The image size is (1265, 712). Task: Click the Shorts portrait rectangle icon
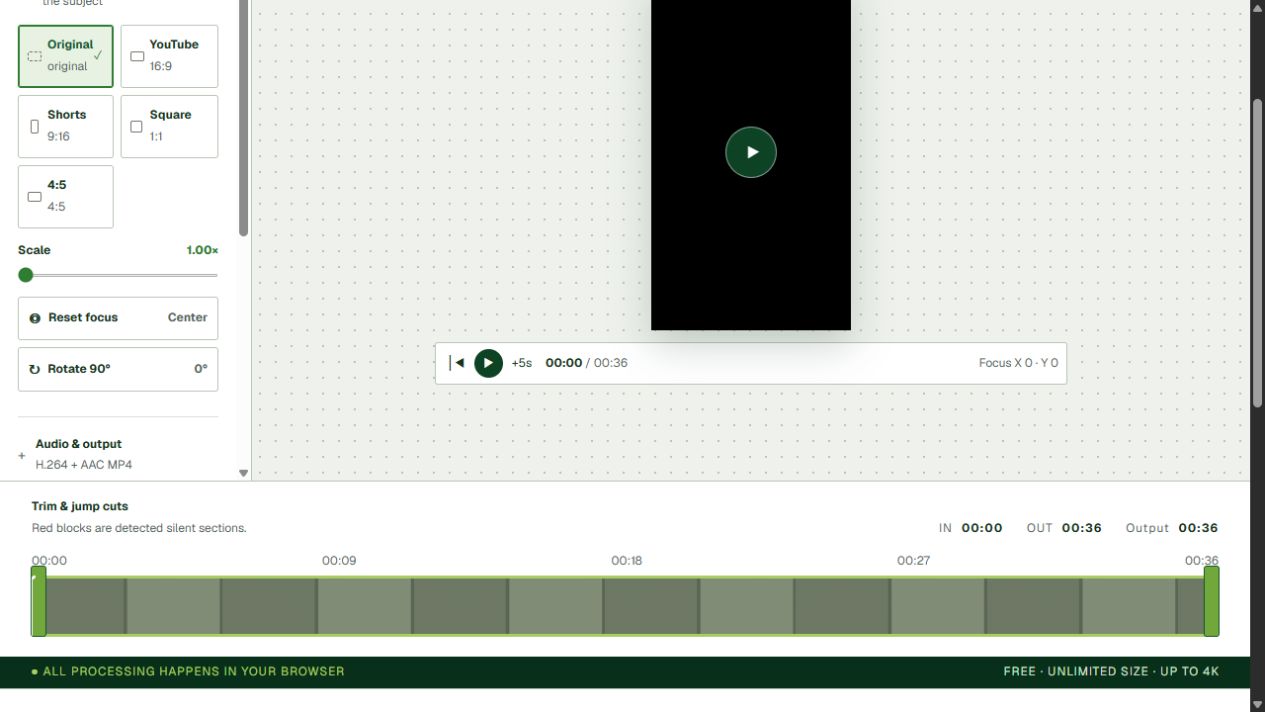click(x=35, y=127)
